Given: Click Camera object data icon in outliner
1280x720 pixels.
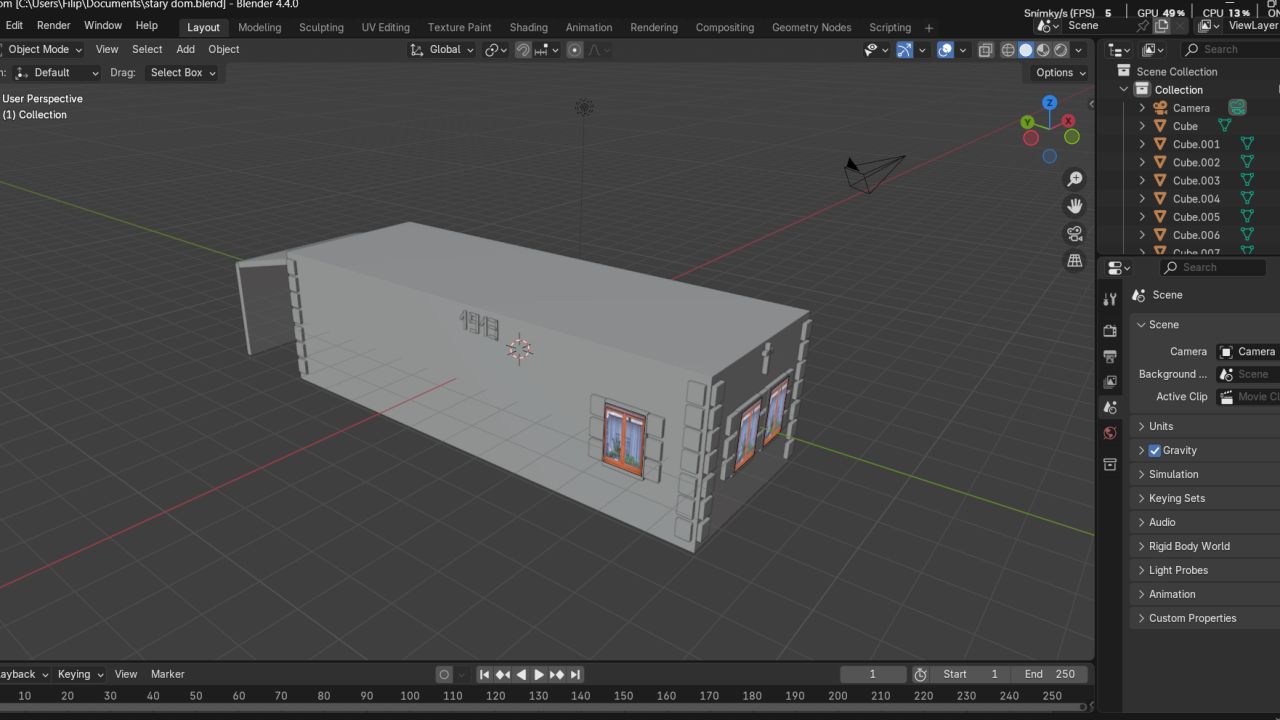Looking at the screenshot, I should [1237, 108].
